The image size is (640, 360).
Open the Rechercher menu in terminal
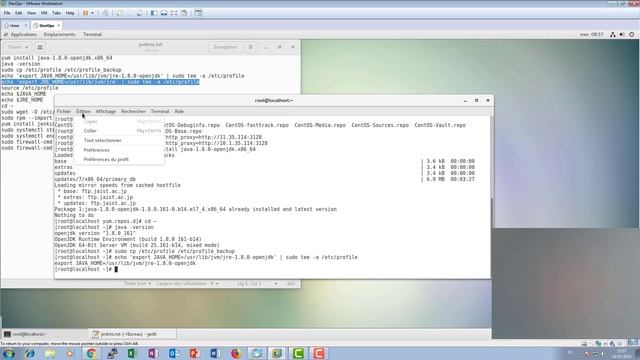[133, 111]
